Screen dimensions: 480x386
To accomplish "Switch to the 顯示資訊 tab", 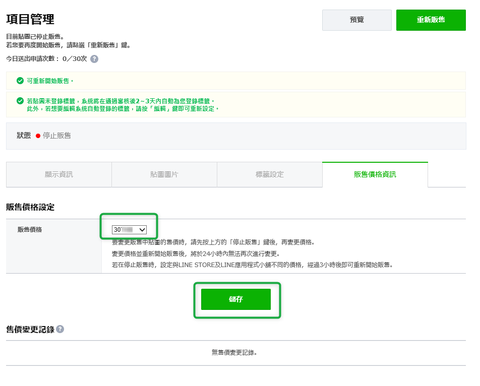I will (x=59, y=174).
